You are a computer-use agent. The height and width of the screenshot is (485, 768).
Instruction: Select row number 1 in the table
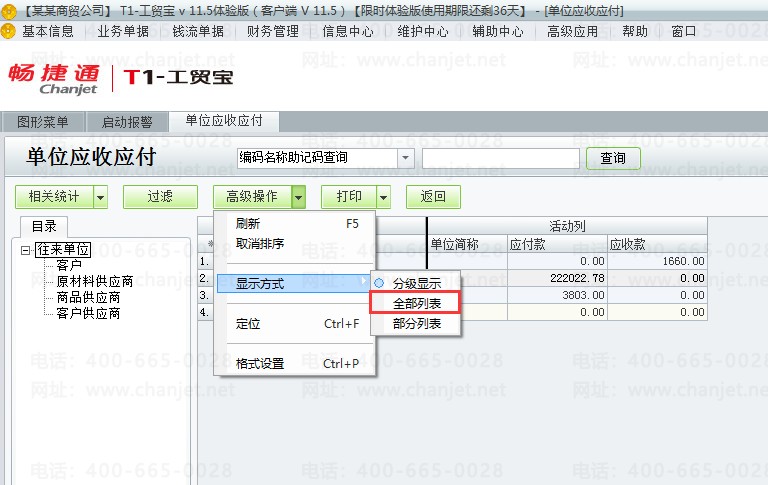coord(205,261)
